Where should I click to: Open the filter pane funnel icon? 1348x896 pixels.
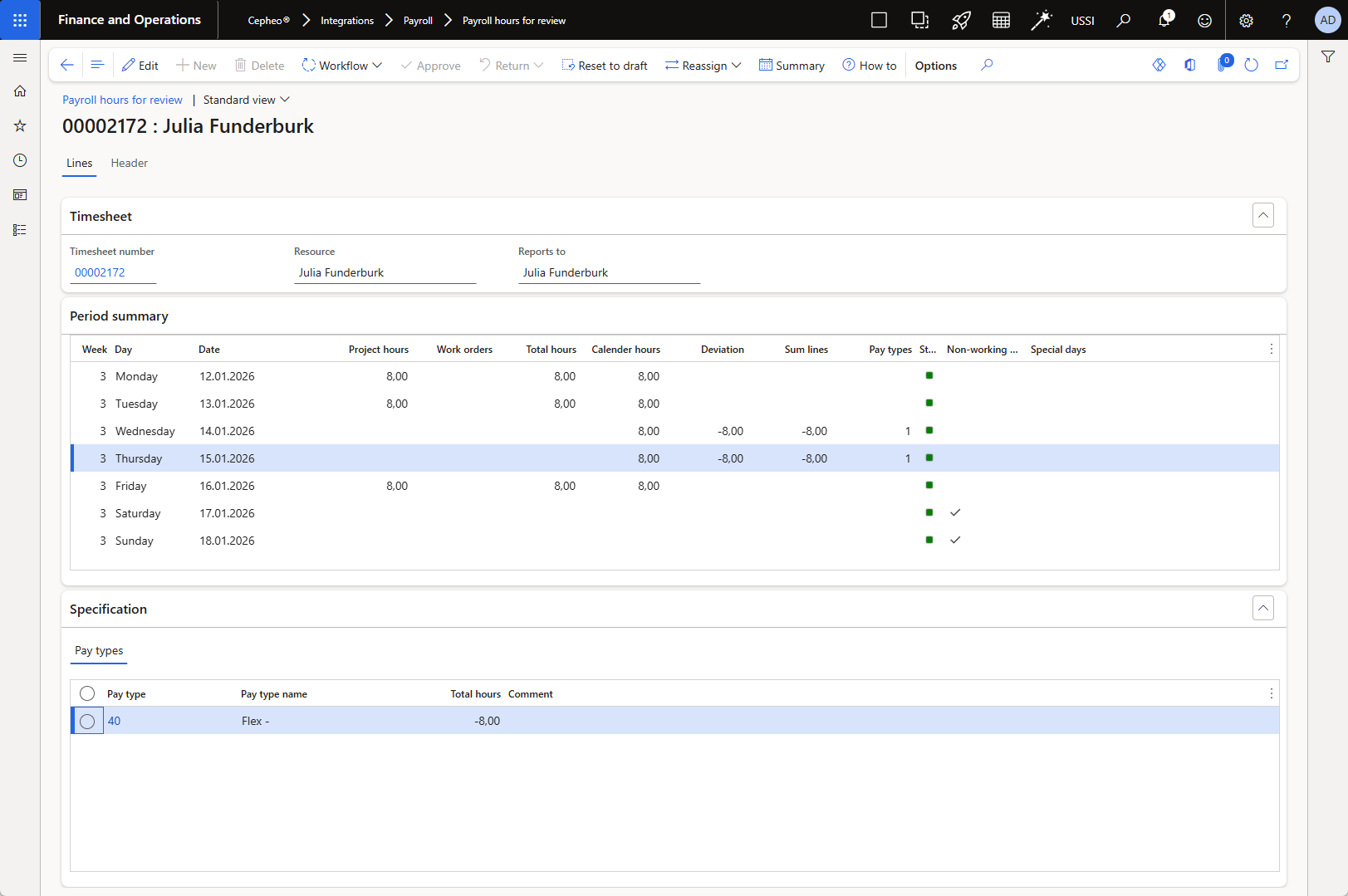(1327, 56)
